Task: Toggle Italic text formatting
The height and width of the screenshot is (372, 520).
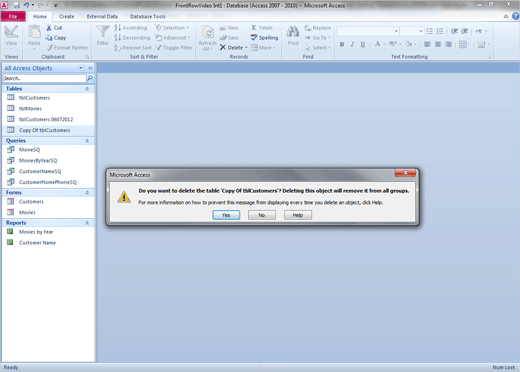Action: (352, 44)
